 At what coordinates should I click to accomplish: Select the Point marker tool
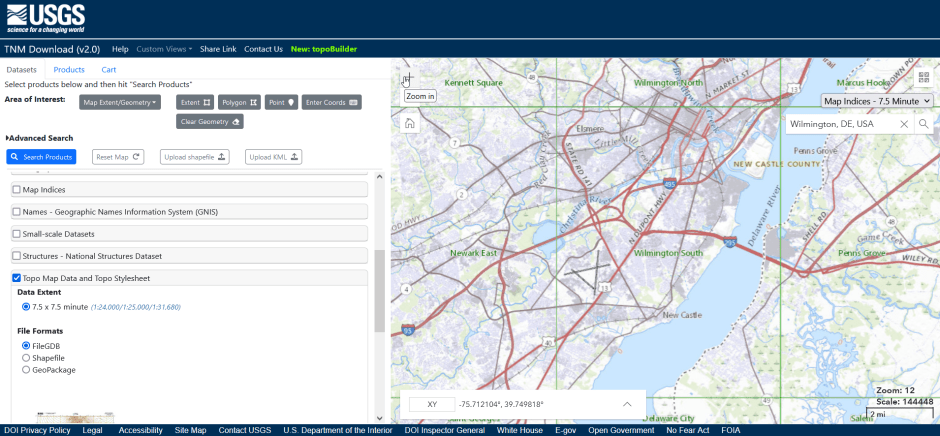[282, 102]
